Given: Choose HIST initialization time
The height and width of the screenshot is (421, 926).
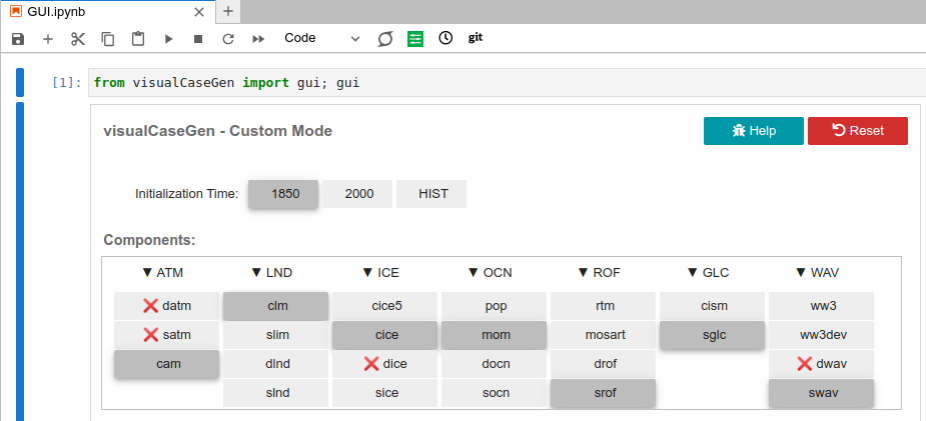Looking at the screenshot, I should click(x=432, y=194).
